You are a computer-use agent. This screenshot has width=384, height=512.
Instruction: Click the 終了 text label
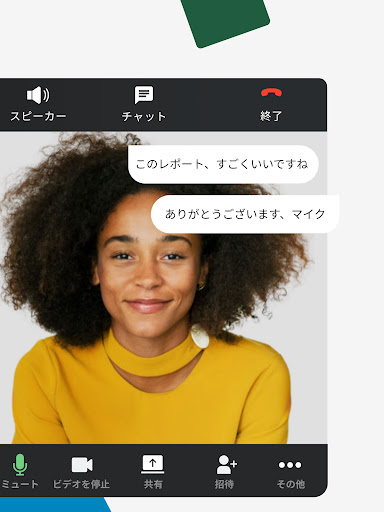(271, 116)
